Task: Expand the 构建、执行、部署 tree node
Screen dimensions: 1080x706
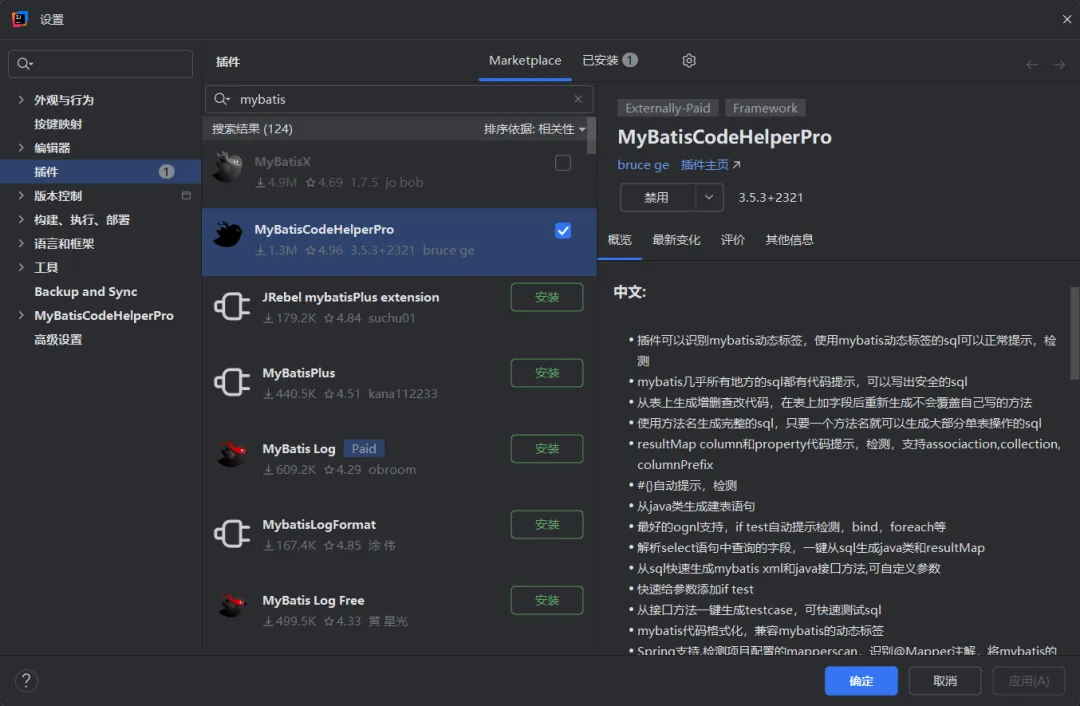Action: point(21,220)
